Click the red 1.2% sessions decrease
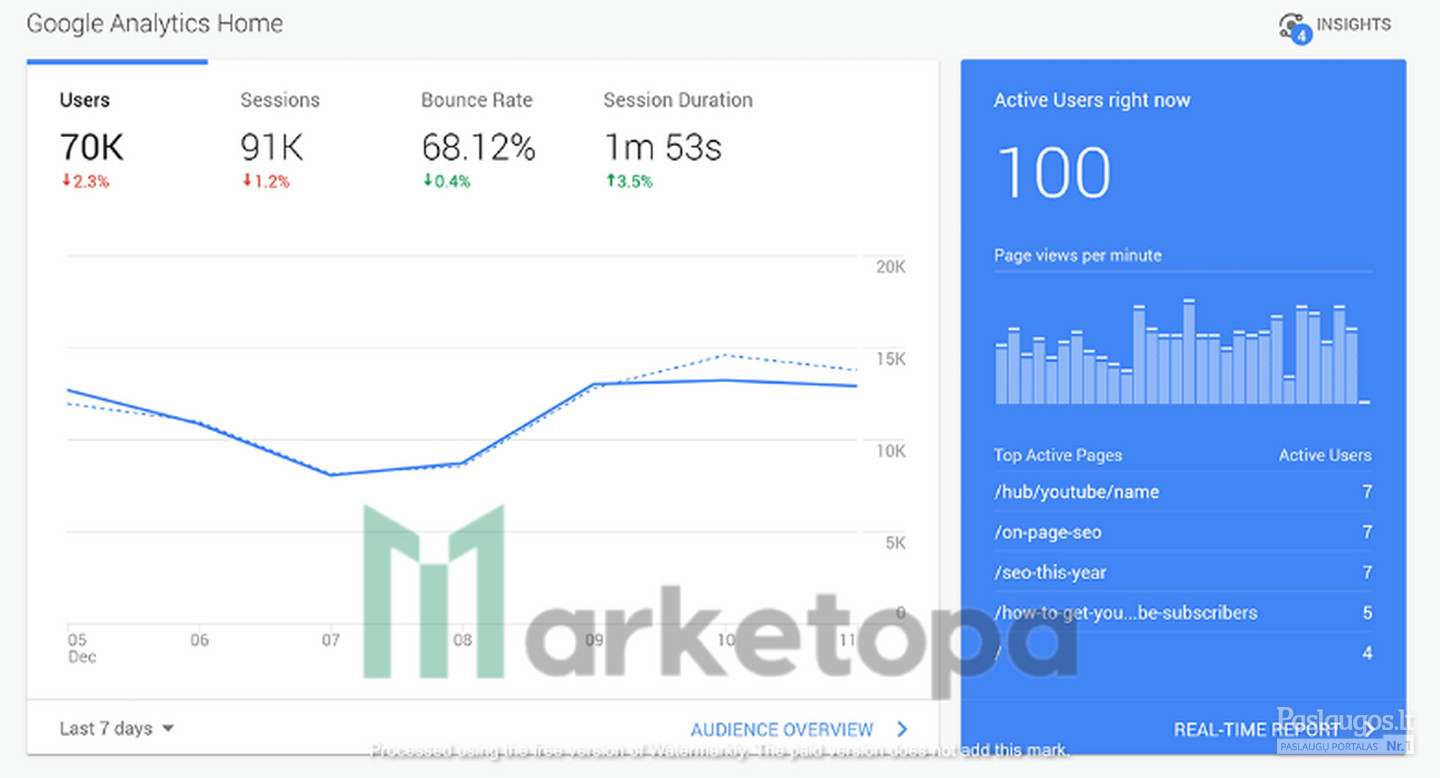 [x=265, y=182]
